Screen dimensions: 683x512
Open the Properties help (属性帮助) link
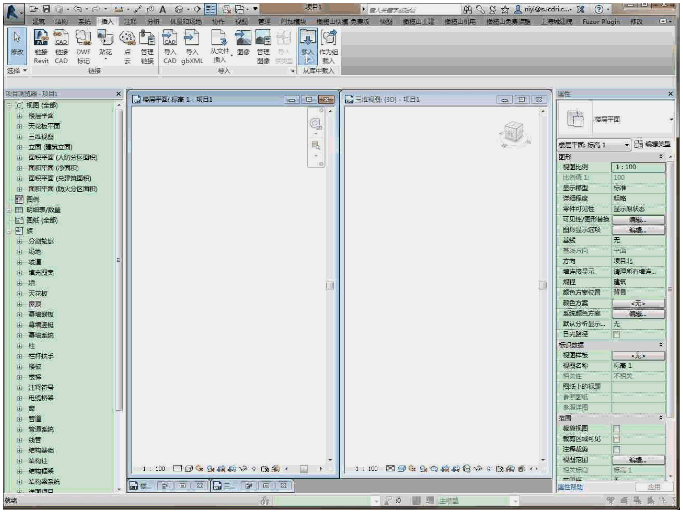570,487
